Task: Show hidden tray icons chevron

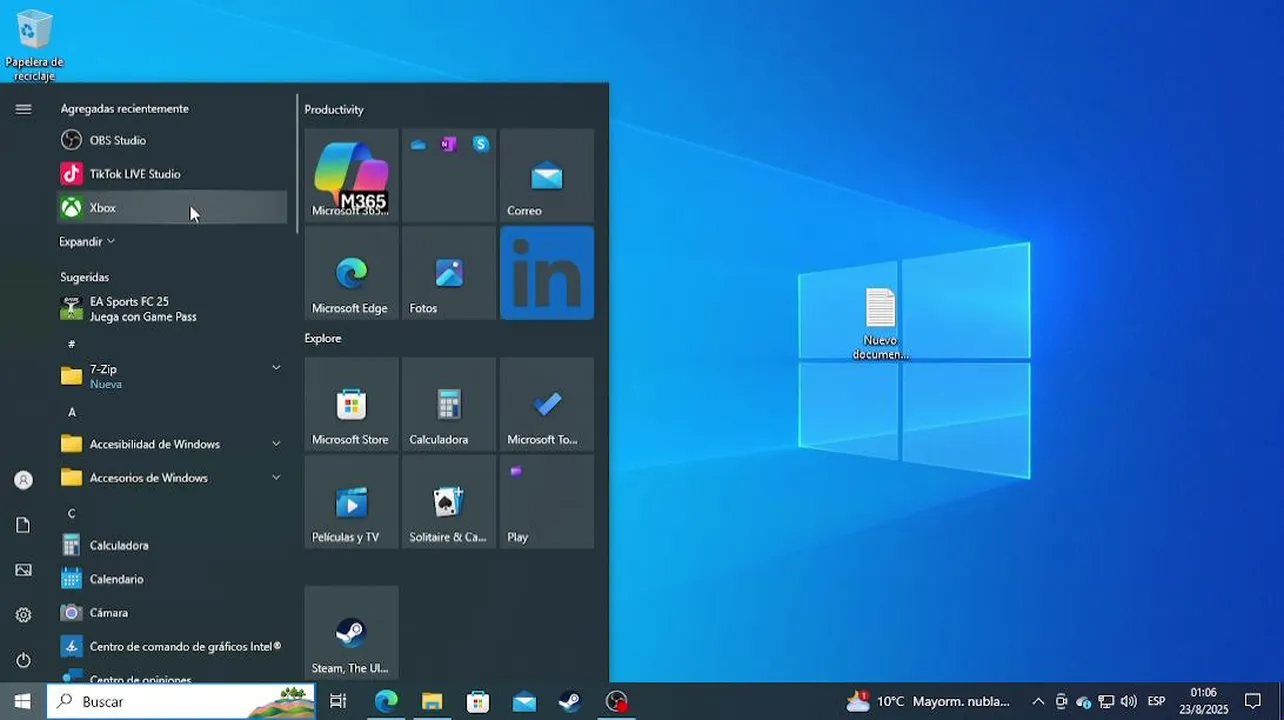Action: (1038, 702)
